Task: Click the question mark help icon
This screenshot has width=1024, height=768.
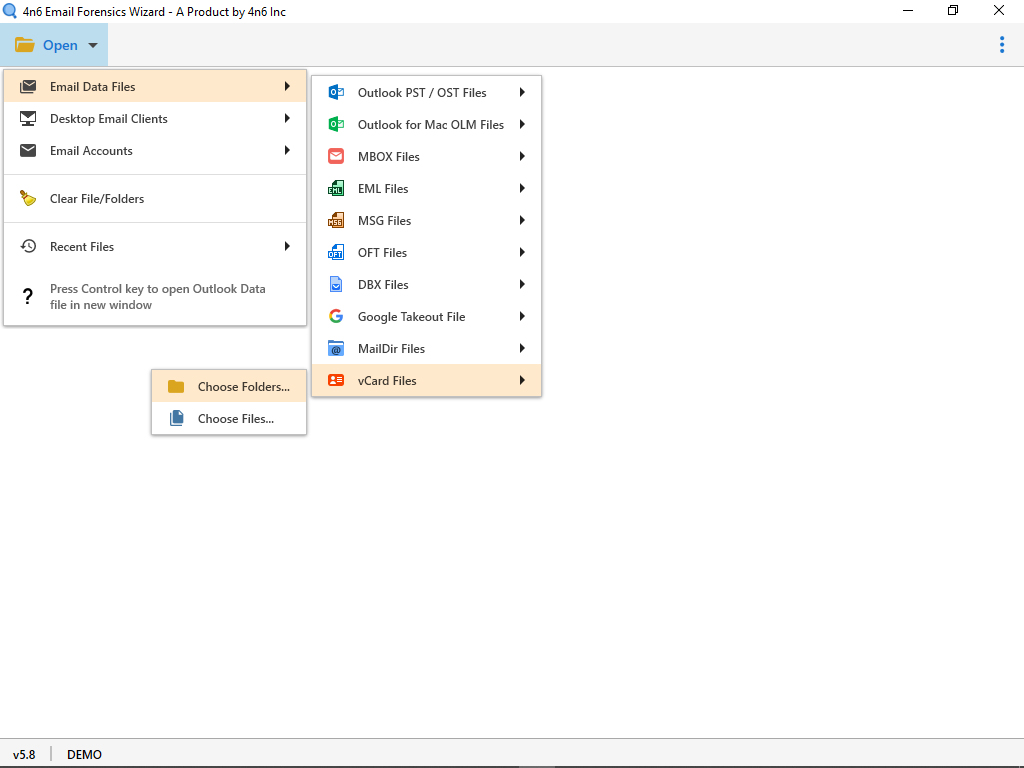Action: pos(27,296)
